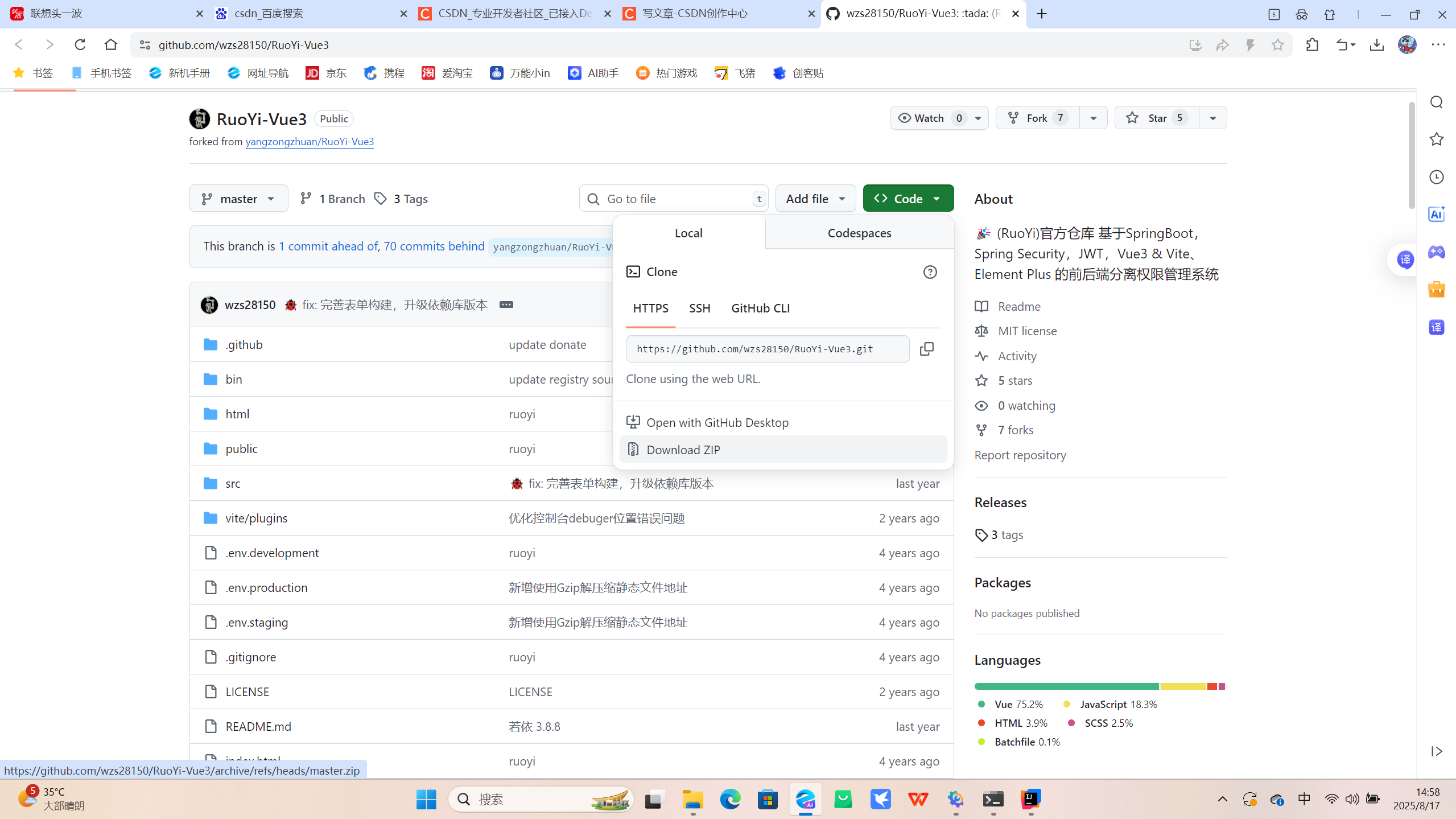The image size is (1456, 819).
Task: Open the 3 Tags link
Action: click(401, 199)
